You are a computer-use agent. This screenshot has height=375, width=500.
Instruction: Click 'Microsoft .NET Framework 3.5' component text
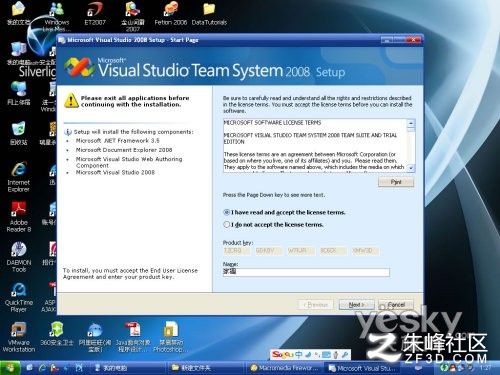tap(118, 141)
